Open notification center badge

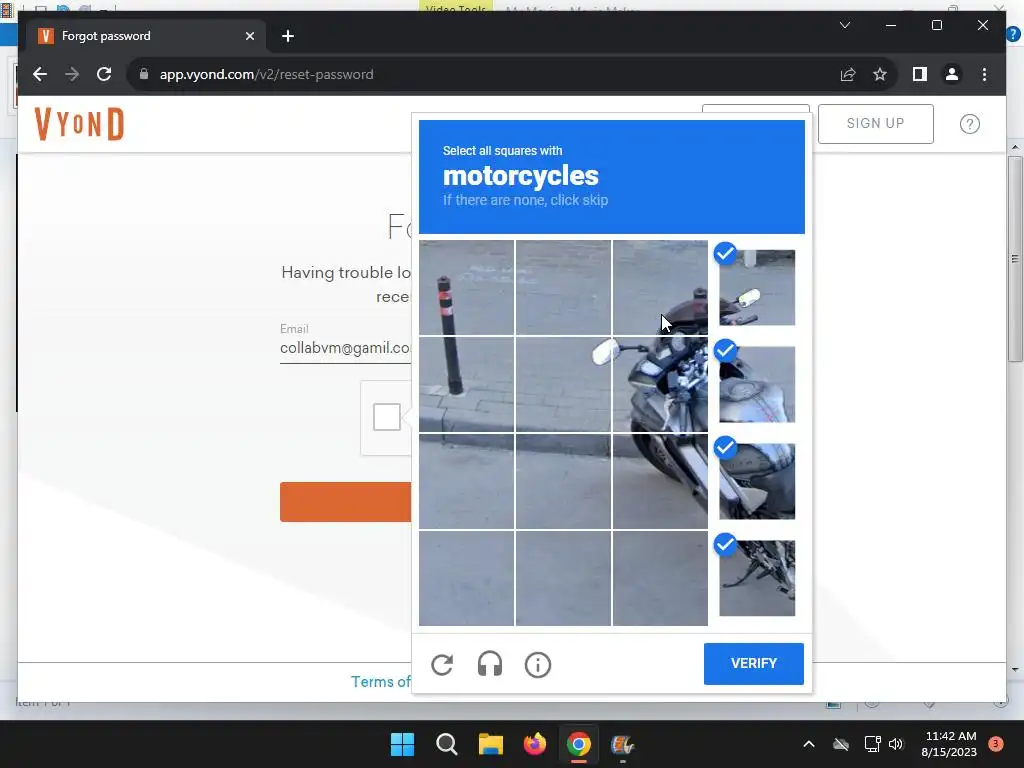pos(996,744)
